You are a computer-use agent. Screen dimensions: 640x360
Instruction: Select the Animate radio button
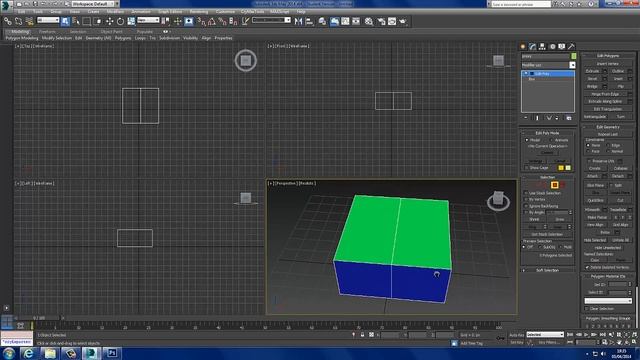pos(551,140)
